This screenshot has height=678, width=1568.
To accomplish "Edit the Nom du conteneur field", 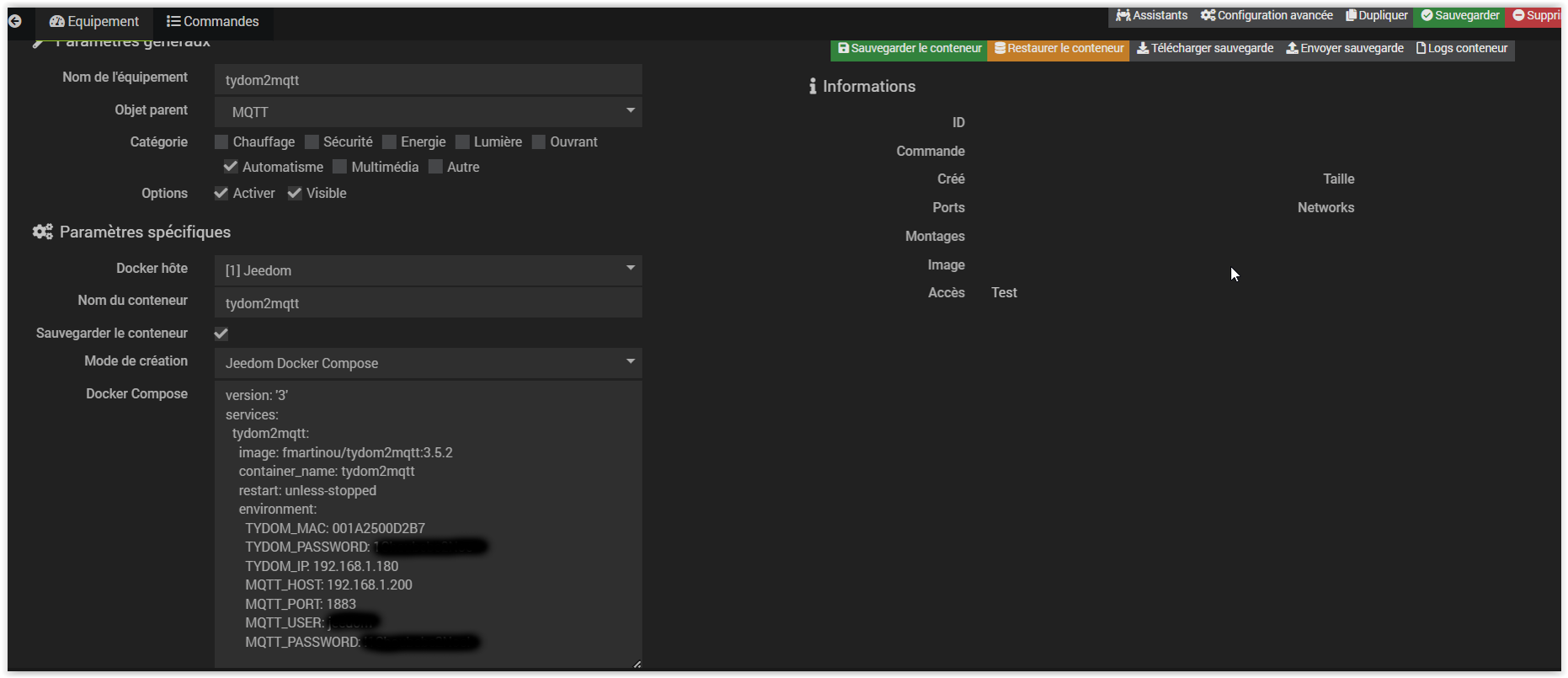I will pyautogui.click(x=428, y=303).
